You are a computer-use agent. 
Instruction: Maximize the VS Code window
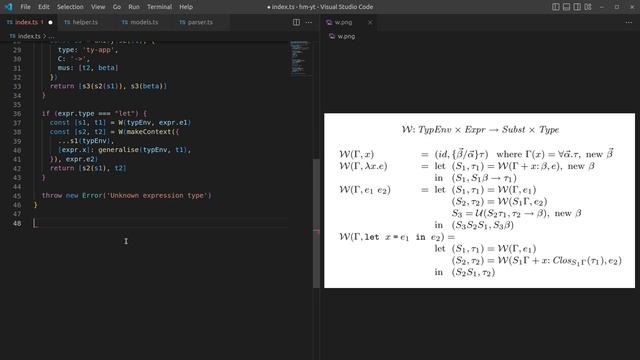[617, 7]
